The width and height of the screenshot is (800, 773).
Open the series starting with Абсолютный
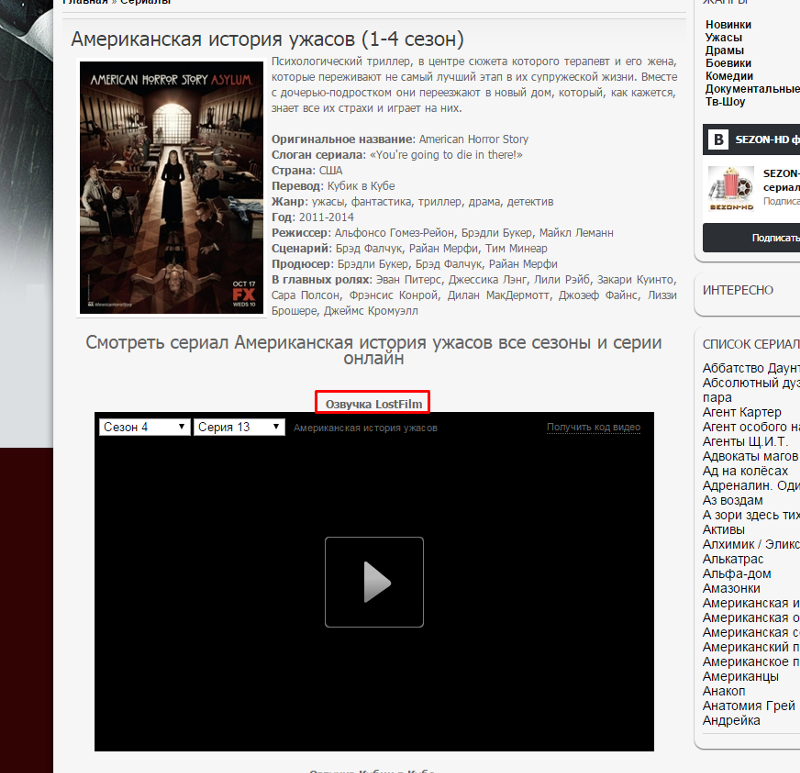tap(751, 390)
